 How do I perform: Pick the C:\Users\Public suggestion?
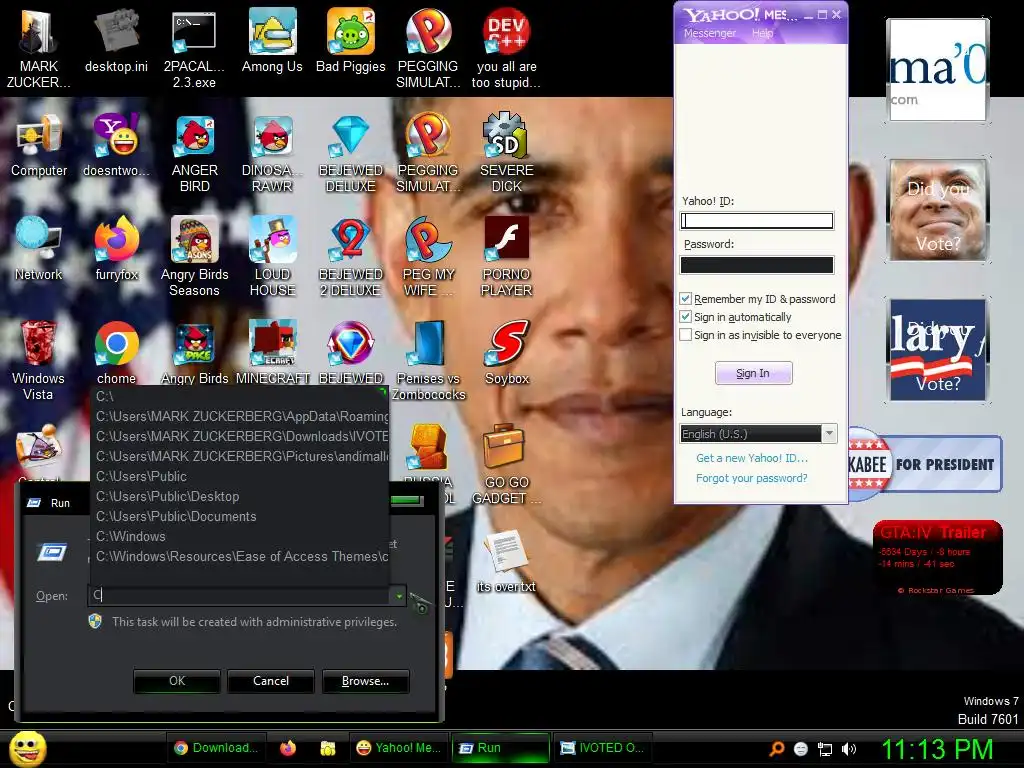240,476
